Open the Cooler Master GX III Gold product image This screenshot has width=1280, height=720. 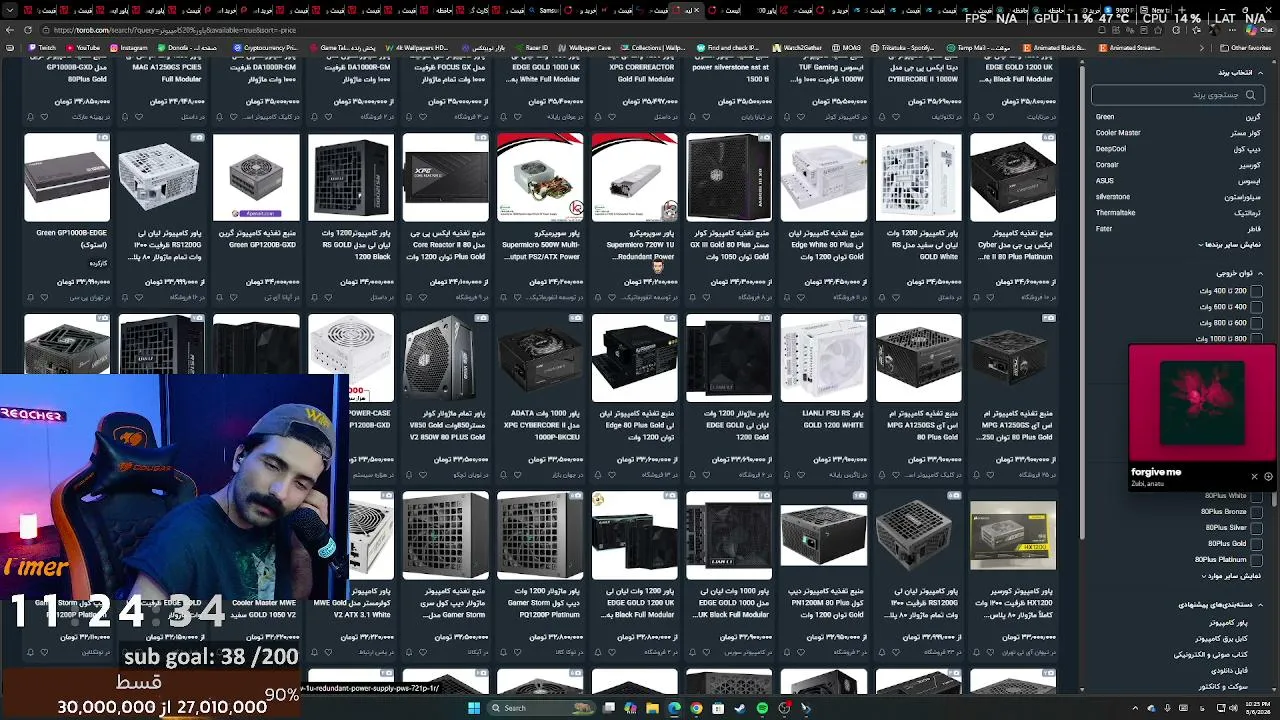[x=729, y=177]
